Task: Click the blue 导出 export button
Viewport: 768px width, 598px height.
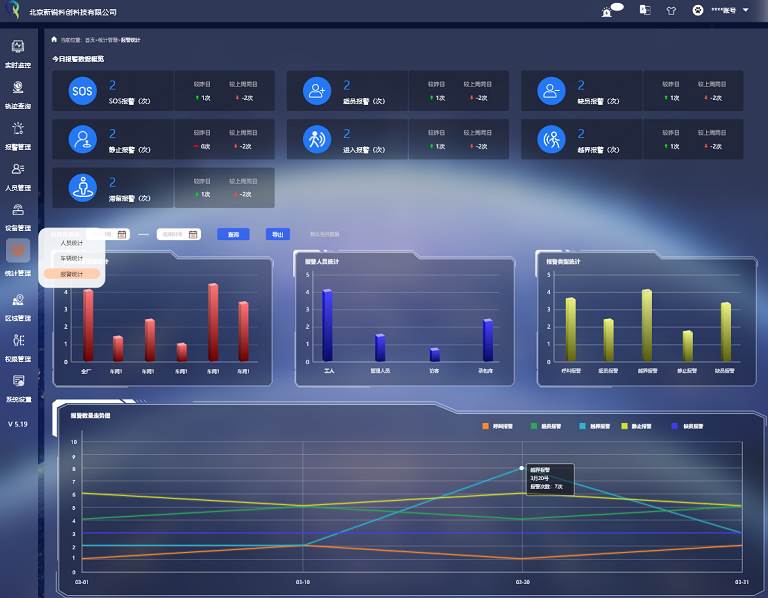Action: [278, 235]
